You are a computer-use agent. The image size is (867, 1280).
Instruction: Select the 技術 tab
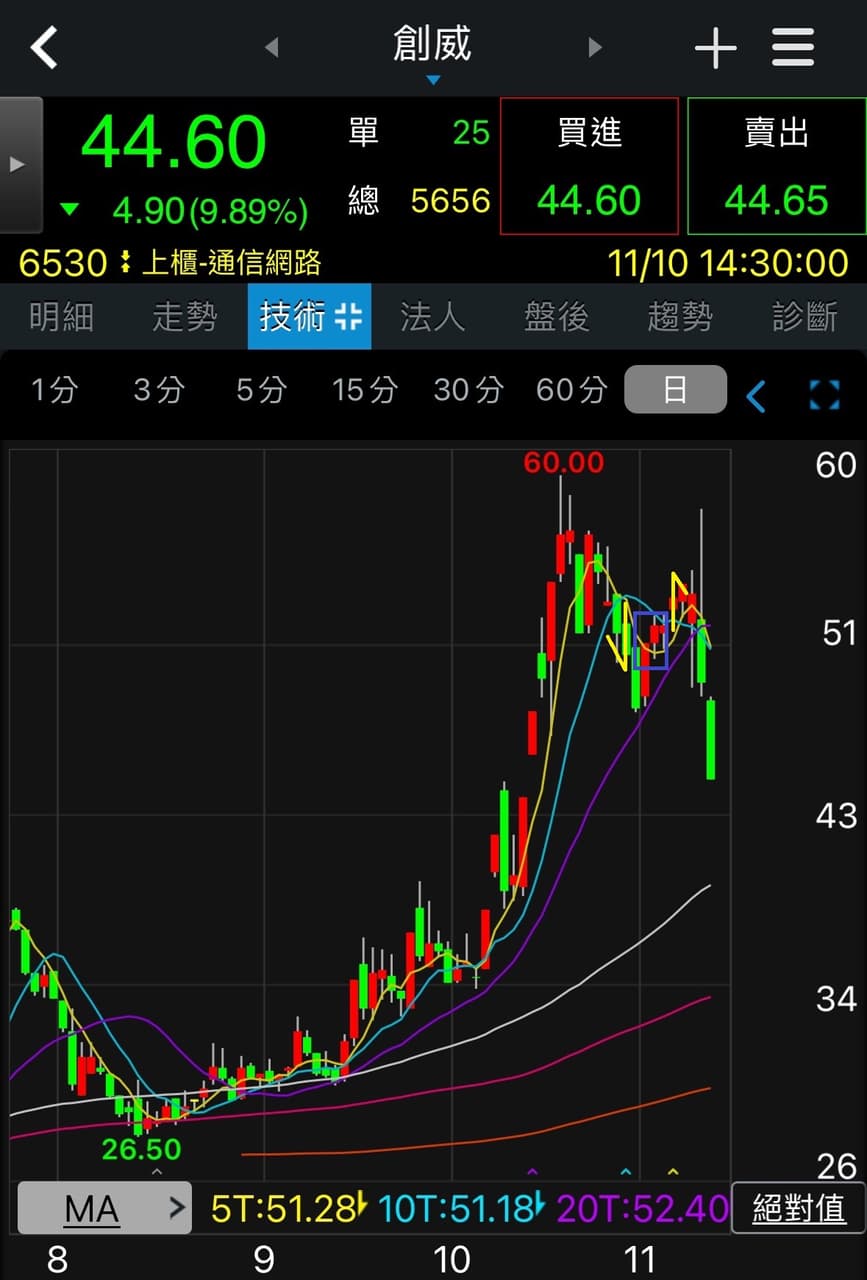pyautogui.click(x=309, y=317)
